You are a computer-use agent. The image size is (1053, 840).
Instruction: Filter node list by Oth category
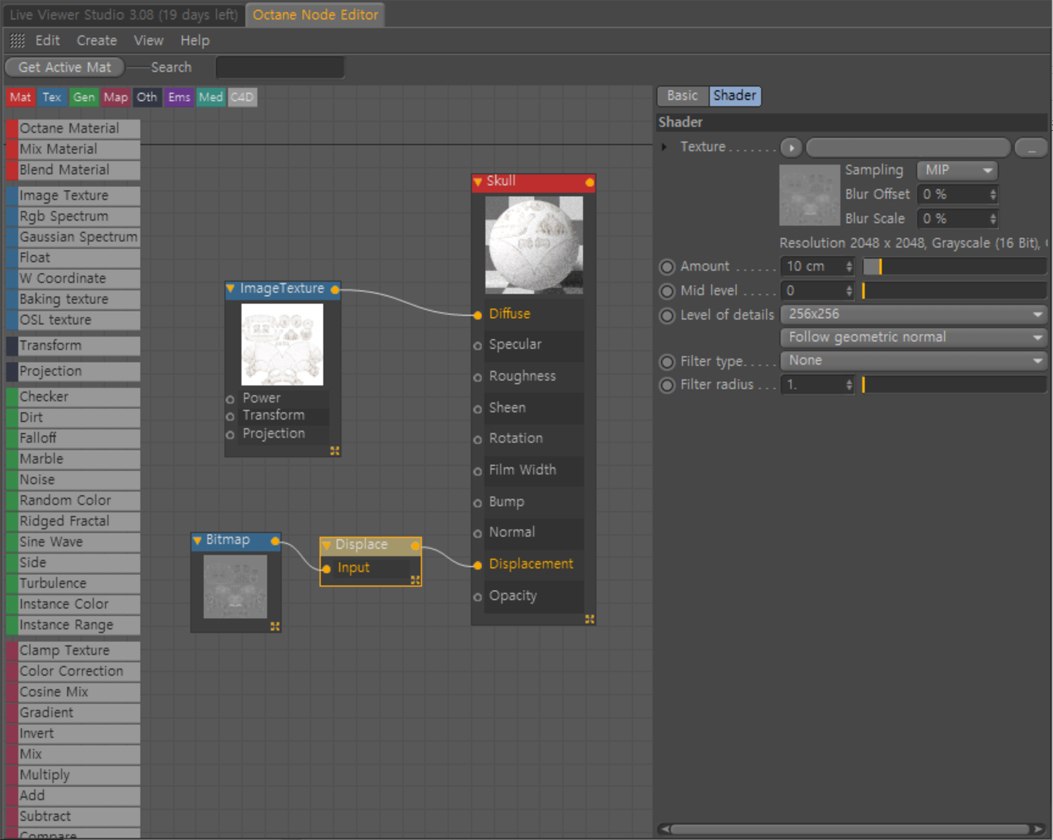point(147,97)
